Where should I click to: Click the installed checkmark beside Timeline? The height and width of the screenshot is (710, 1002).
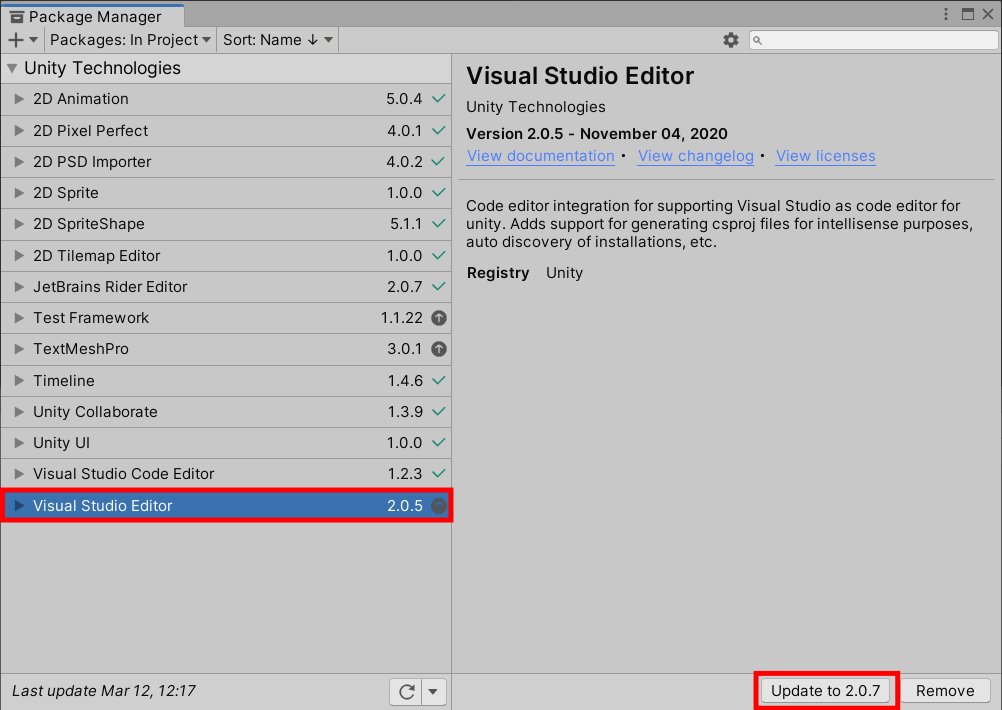(x=438, y=380)
